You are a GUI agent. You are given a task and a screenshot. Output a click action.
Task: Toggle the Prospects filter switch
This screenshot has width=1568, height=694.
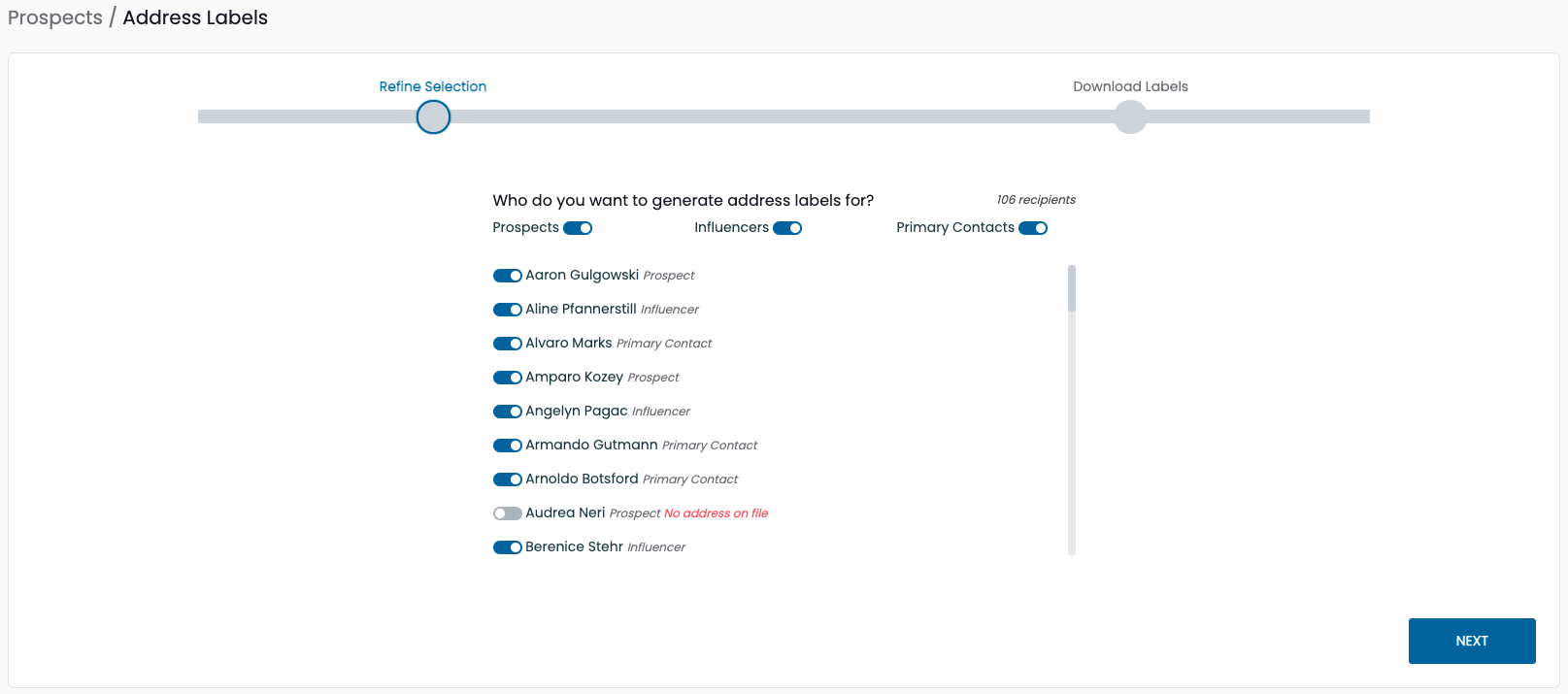(x=578, y=228)
